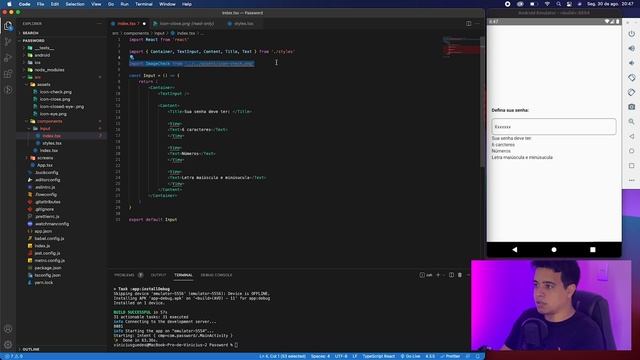Image resolution: width=640 pixels, height=360 pixels.
Task: Click Prettier in status bar
Action: click(450, 356)
